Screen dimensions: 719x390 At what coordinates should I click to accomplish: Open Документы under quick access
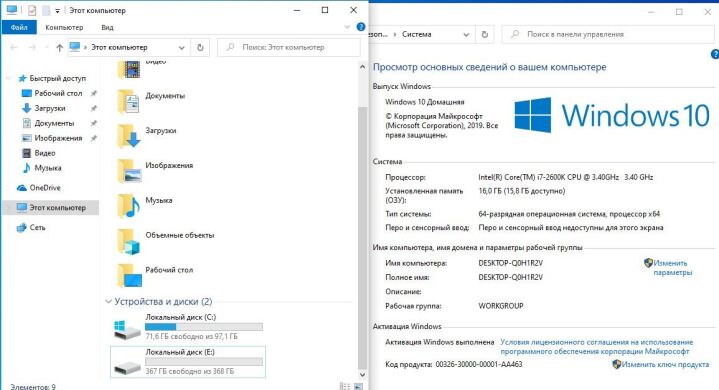(54, 123)
